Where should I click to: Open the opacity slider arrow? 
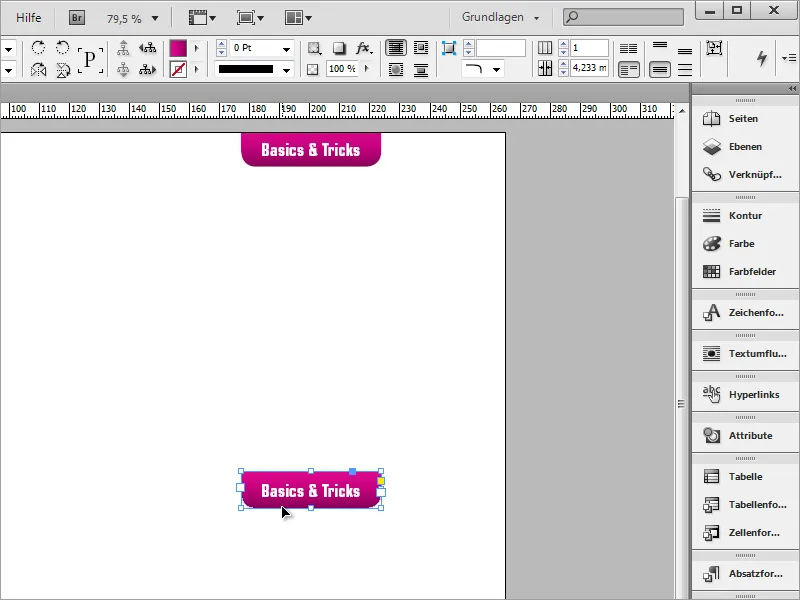click(366, 69)
